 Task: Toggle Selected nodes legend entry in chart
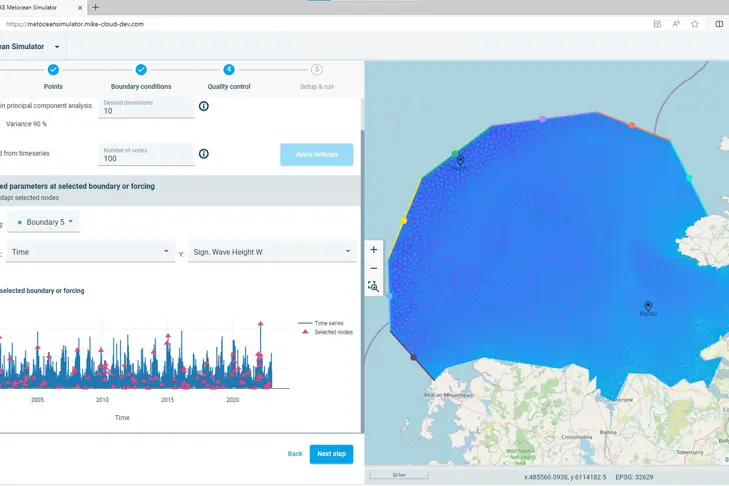(325, 332)
